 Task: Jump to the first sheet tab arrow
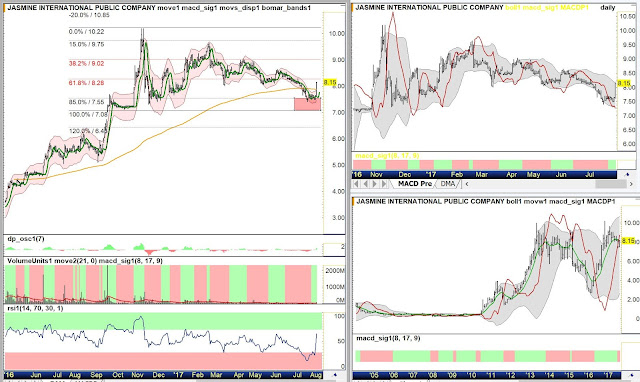pyautogui.click(x=356, y=184)
